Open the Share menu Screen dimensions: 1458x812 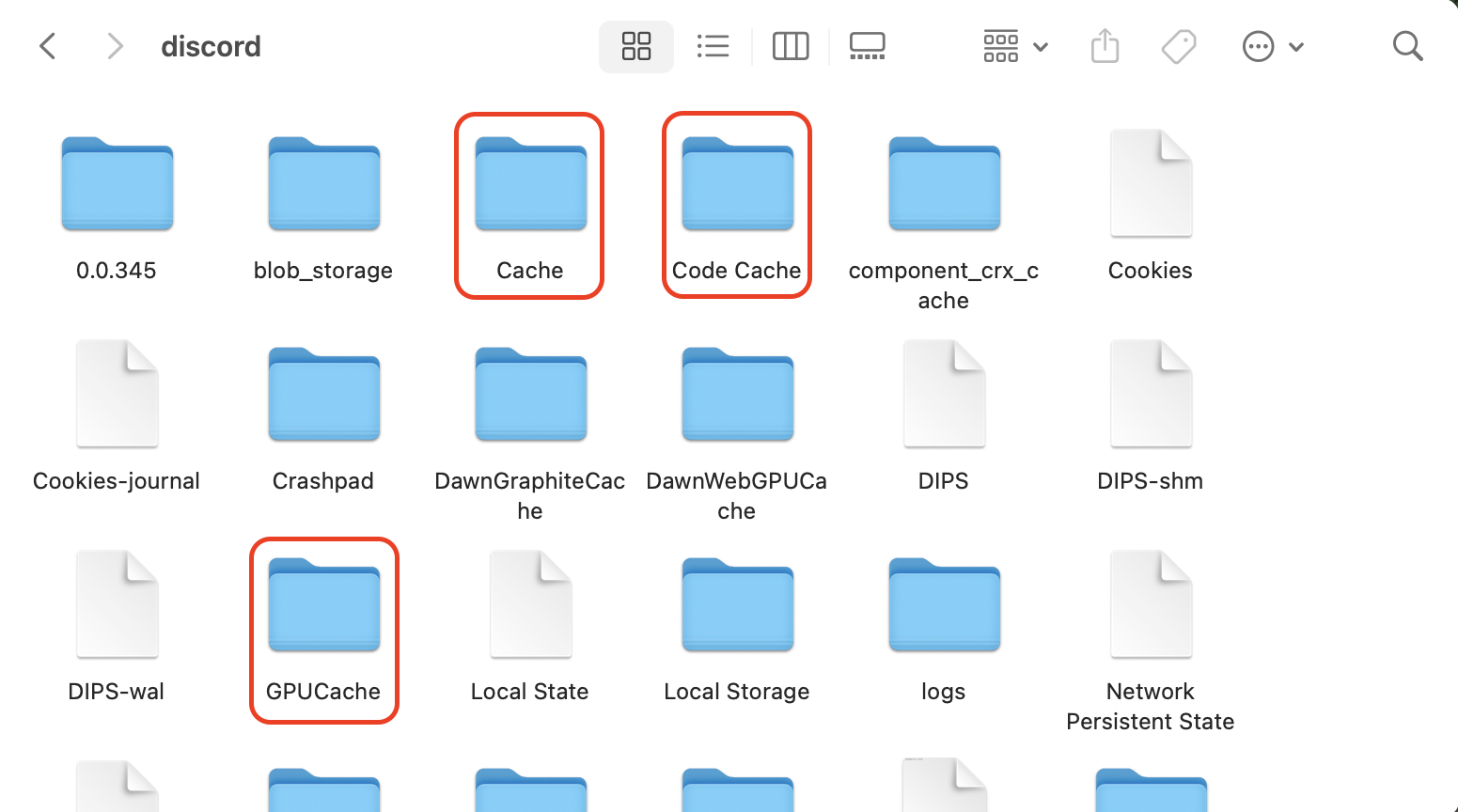1105,45
